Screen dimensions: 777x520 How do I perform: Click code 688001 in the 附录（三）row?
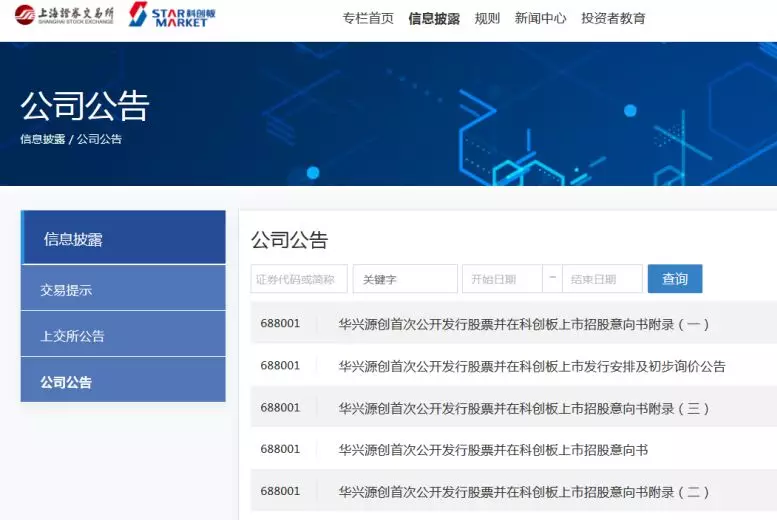point(280,407)
